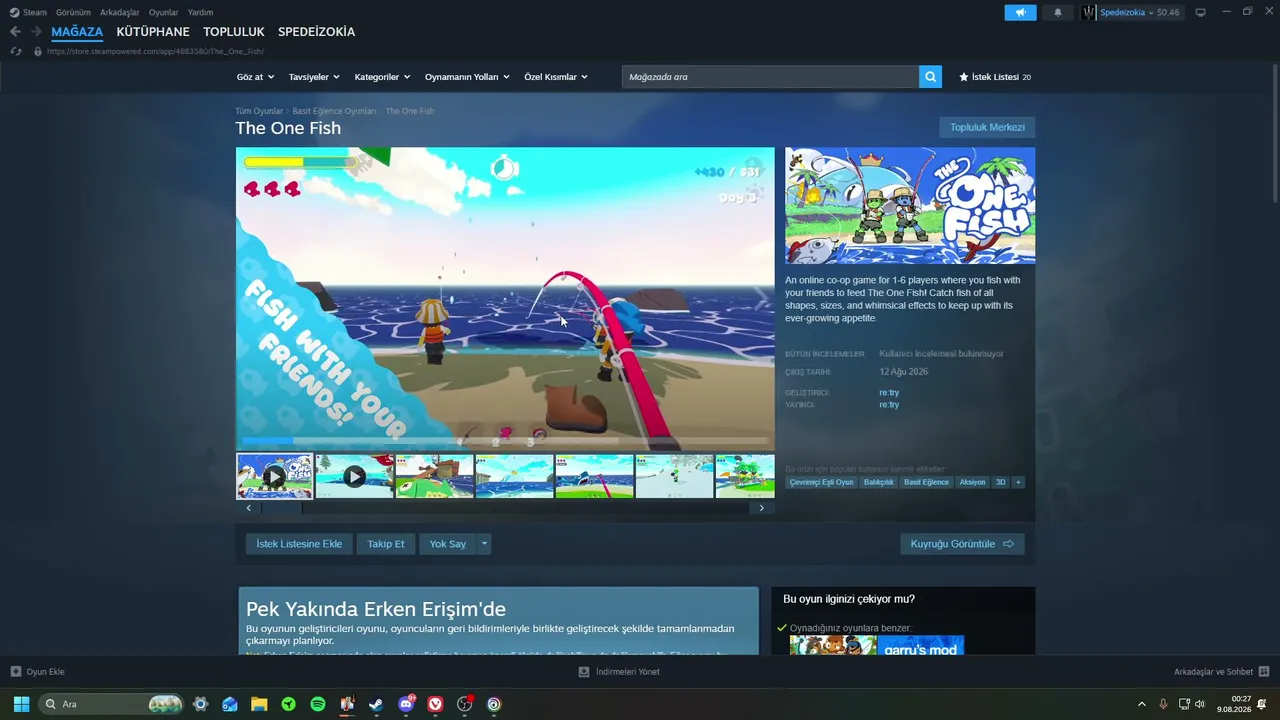Expand the Tavsiyeler dropdown menu
This screenshot has height=720, width=1280.
314,77
